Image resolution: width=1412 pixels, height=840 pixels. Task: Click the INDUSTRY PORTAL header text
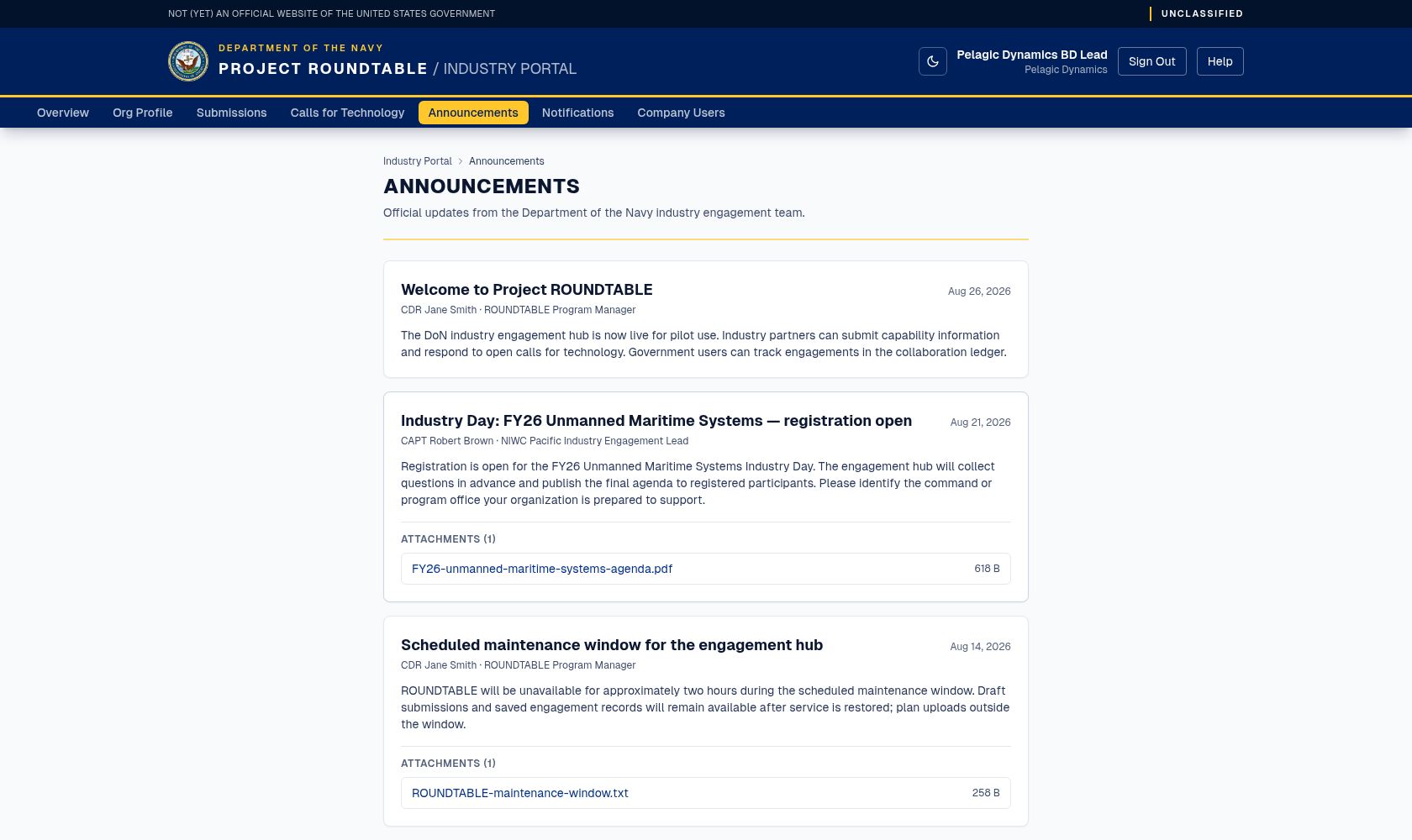click(510, 69)
